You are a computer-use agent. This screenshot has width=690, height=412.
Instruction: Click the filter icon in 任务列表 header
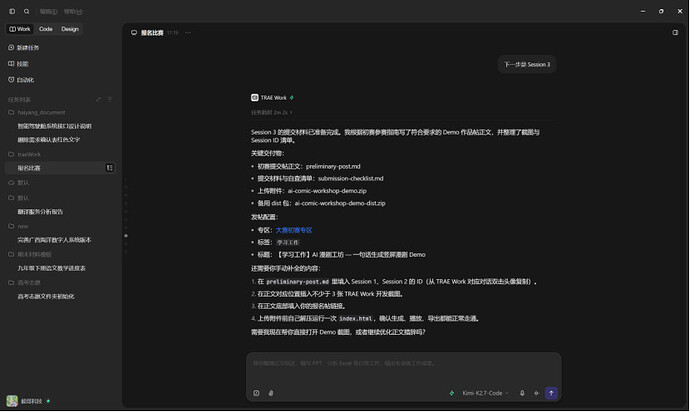tap(110, 99)
